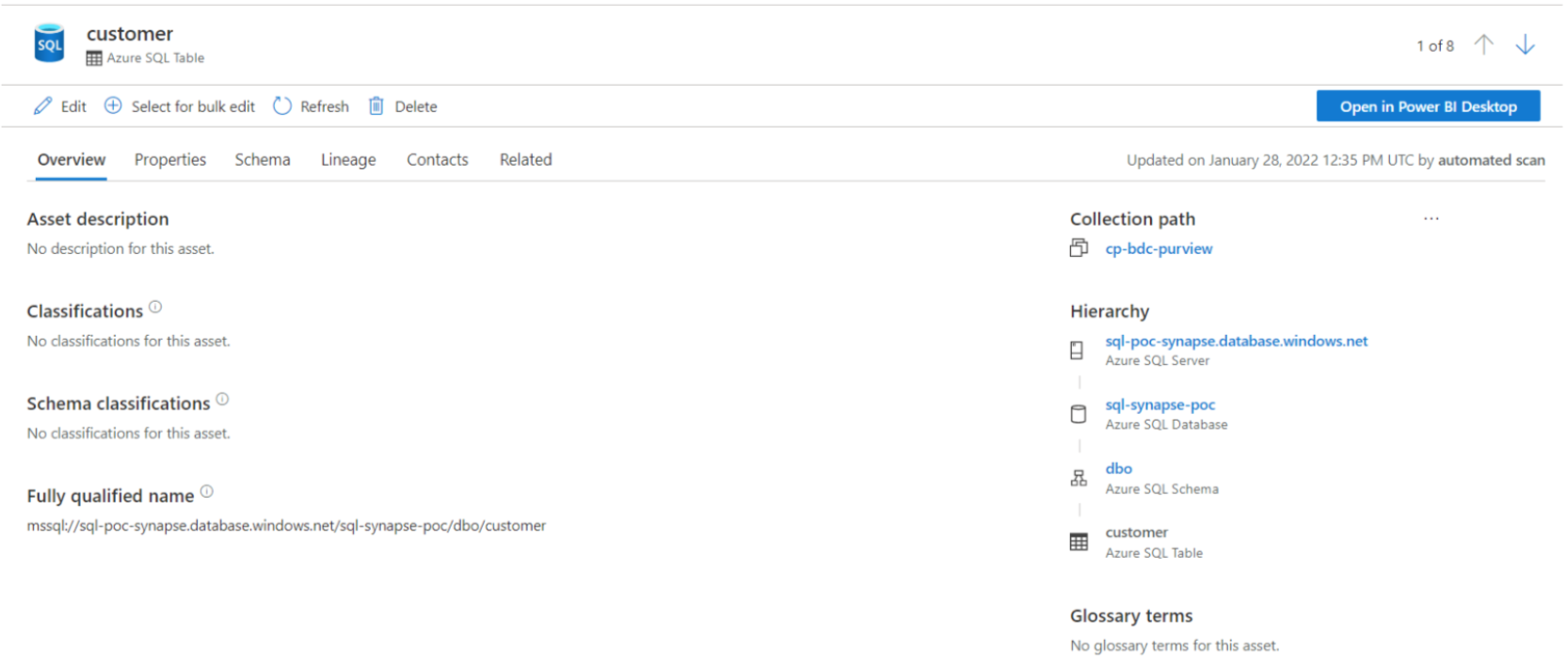Click the Fully qualified name info icon

click(207, 491)
